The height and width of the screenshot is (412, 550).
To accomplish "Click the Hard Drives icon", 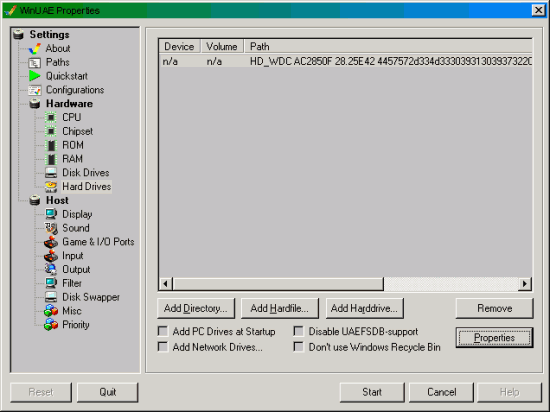I will coord(51,187).
